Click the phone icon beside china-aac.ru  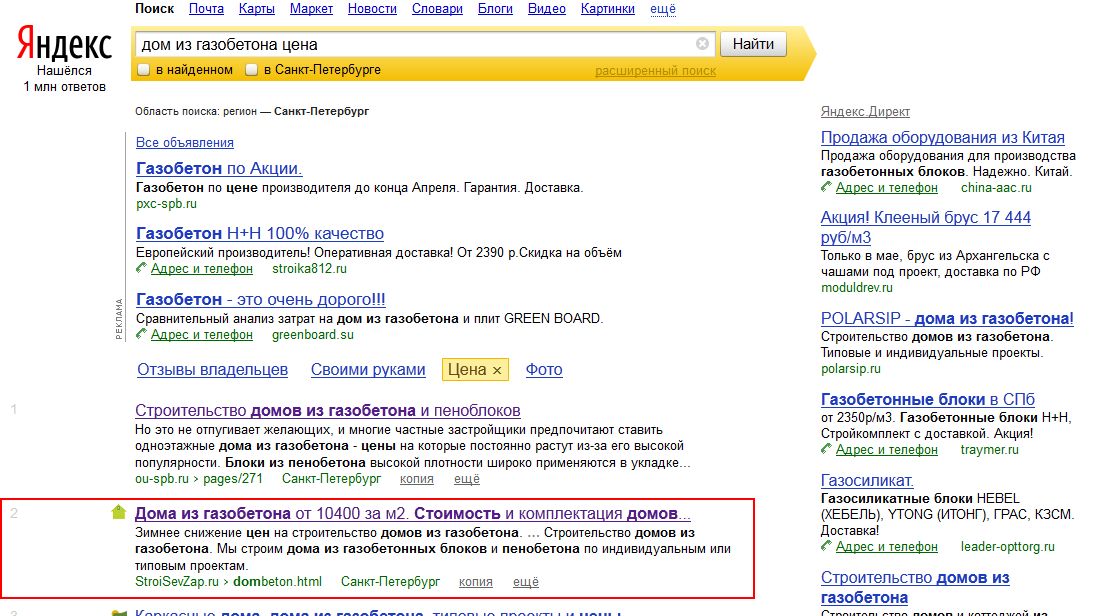coord(826,187)
